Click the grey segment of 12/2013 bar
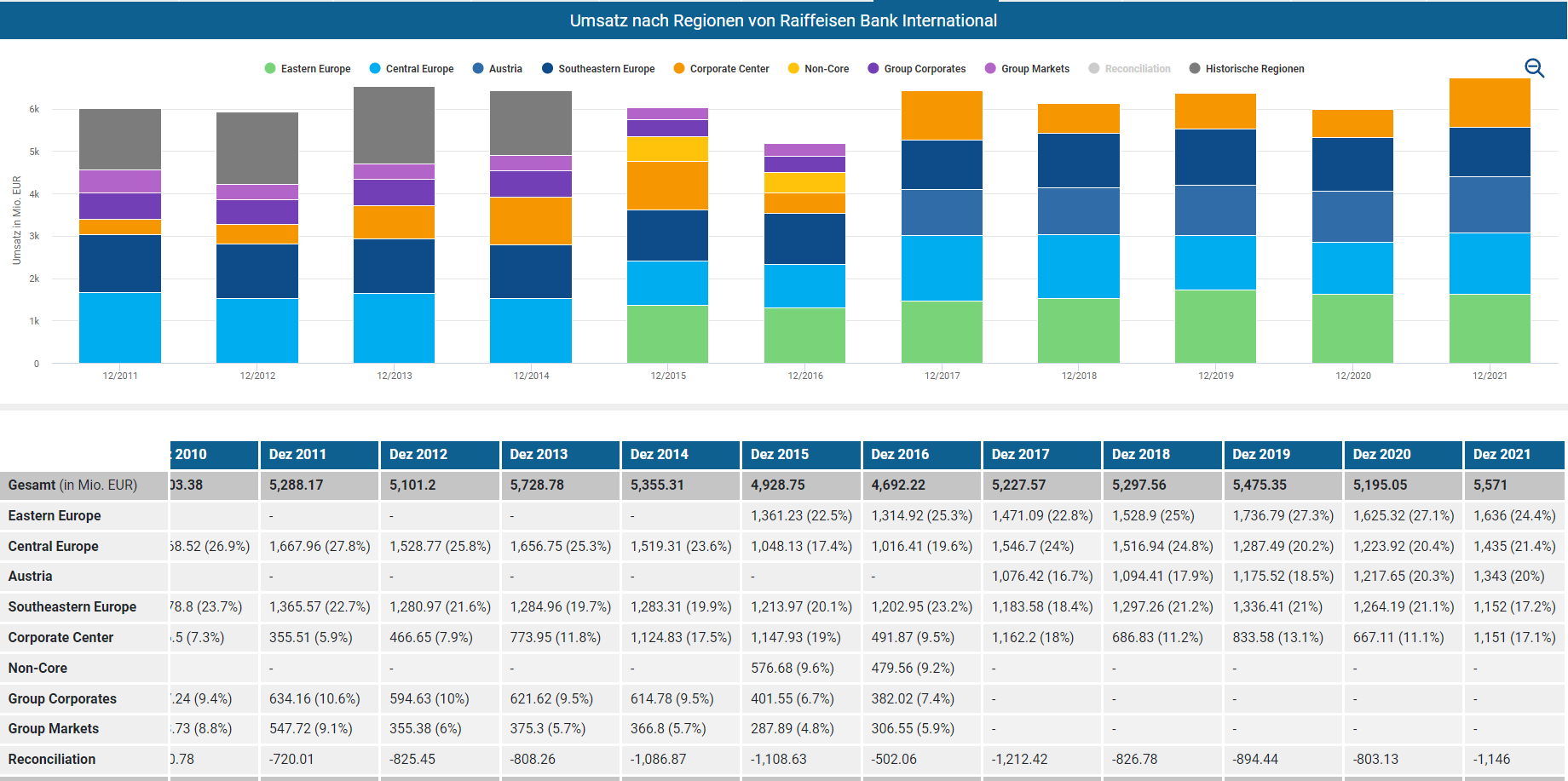This screenshot has width=1568, height=781. coord(394,125)
